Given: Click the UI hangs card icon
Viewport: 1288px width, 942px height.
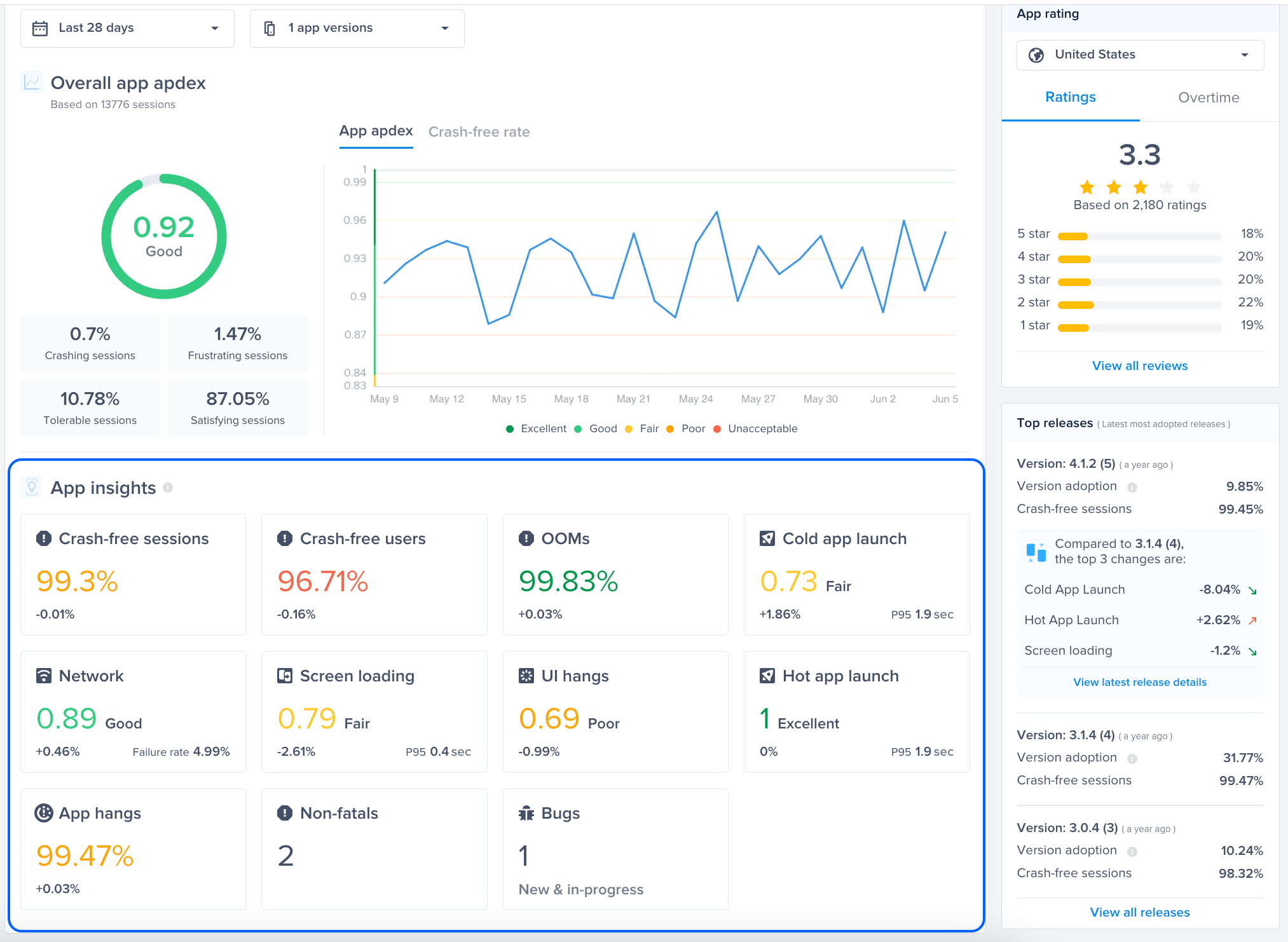Looking at the screenshot, I should tap(526, 676).
